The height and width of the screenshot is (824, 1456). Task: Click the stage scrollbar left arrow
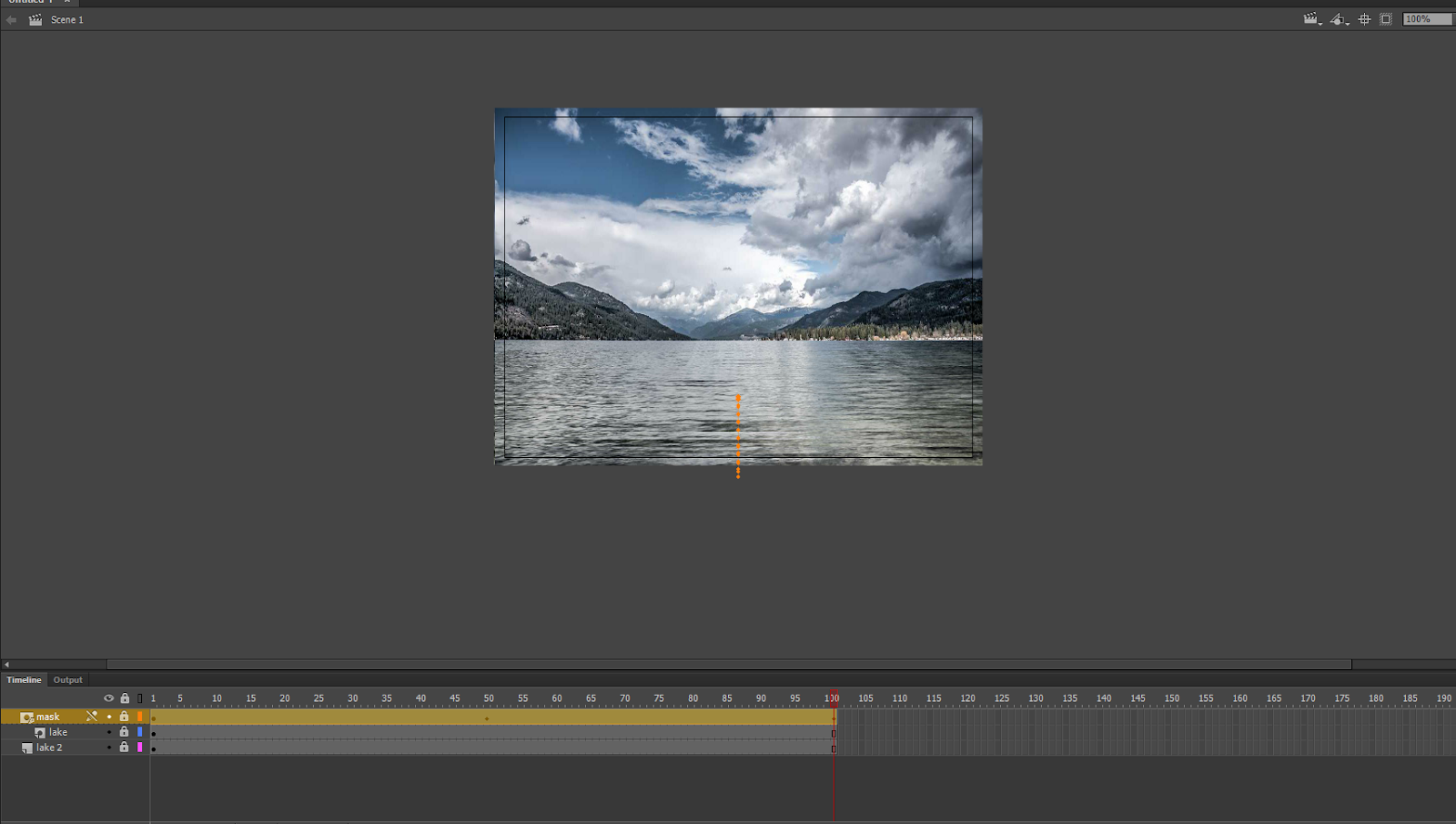coord(6,665)
